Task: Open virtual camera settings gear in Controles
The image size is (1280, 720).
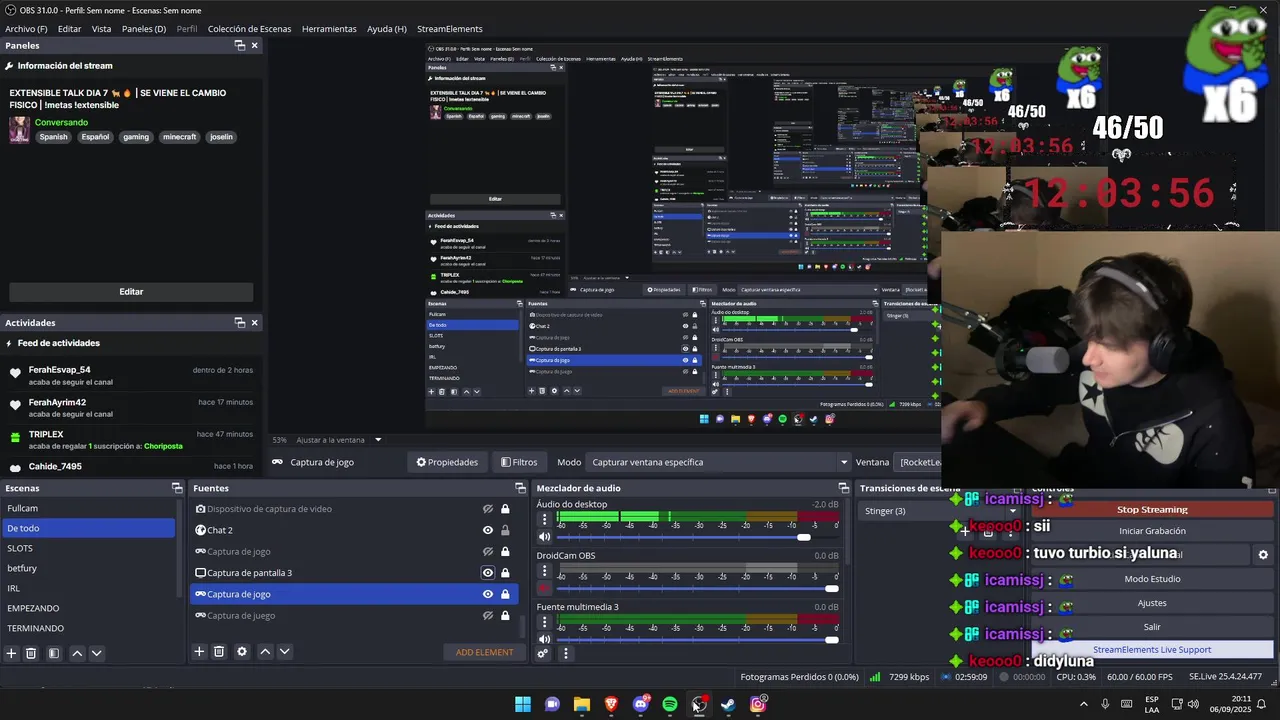Action: pos(1263,555)
